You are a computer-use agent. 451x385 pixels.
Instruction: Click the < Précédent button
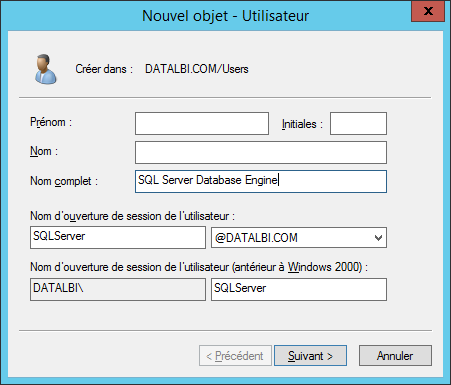click(235, 356)
